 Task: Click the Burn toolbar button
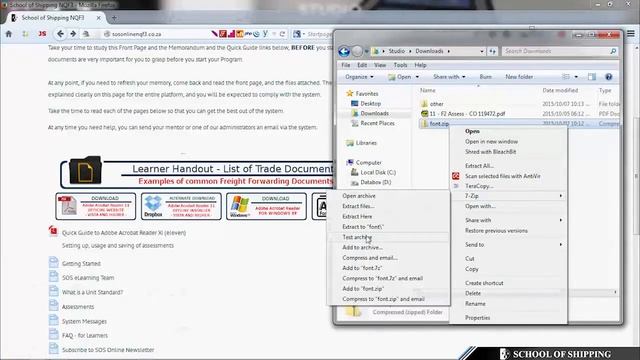coord(485,77)
